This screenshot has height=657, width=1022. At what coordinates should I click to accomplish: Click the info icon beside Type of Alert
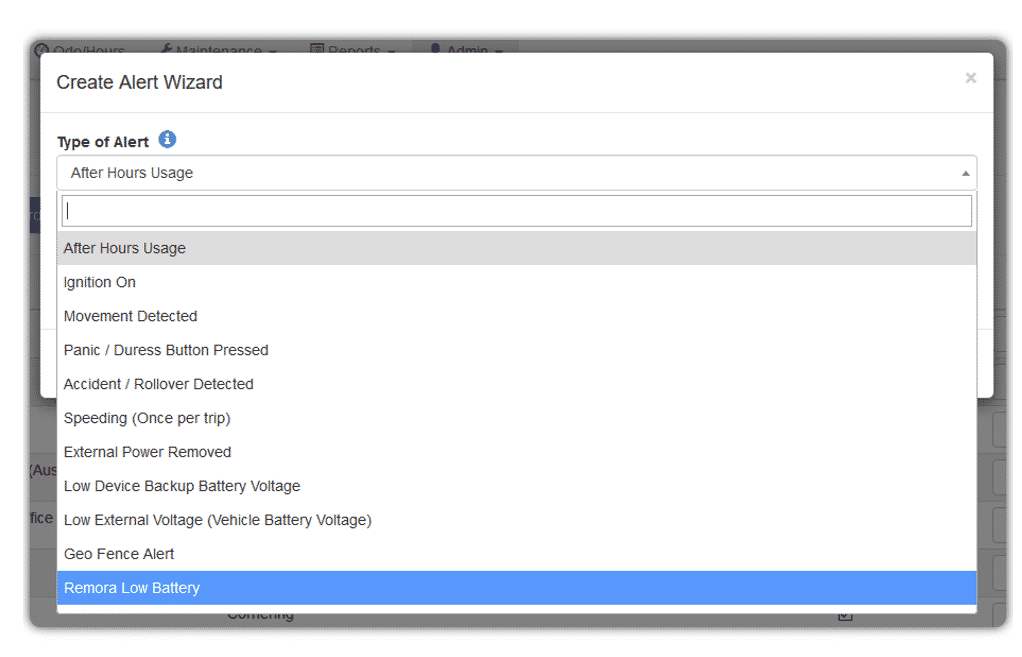[168, 140]
